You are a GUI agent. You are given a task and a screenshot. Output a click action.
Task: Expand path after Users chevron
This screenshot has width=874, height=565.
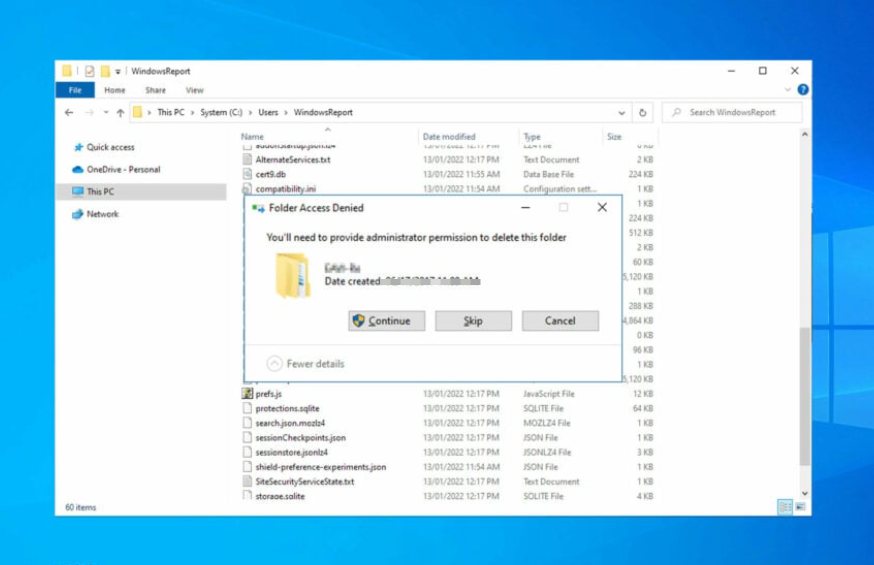tap(286, 113)
